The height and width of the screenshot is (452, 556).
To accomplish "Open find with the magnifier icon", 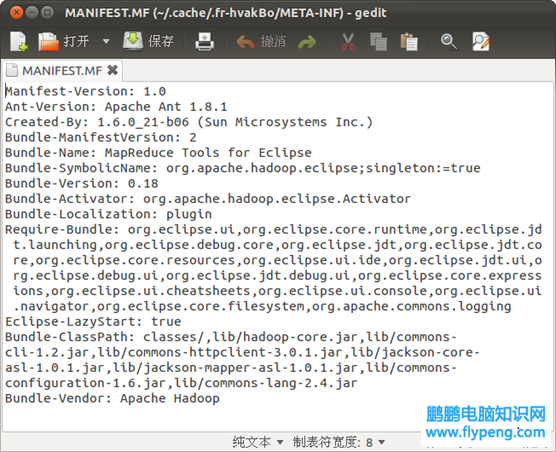I will [x=449, y=42].
